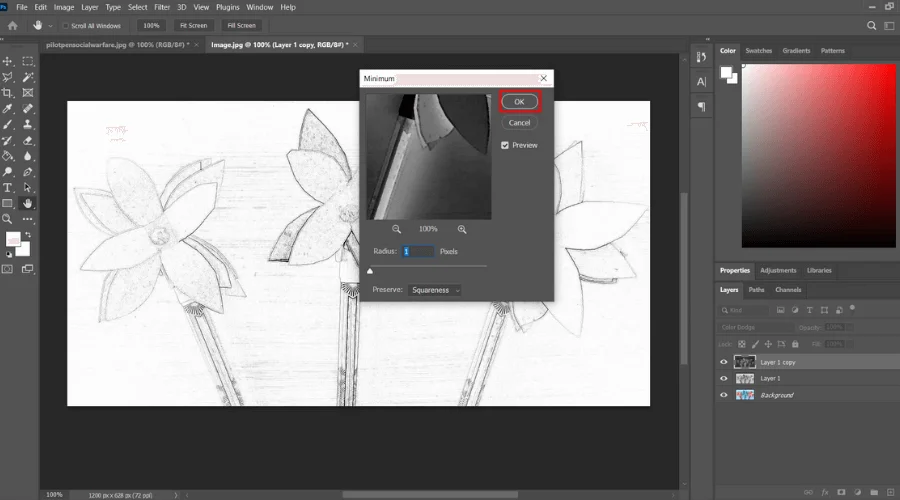Click the 100% zoom button in options bar
Viewport: 900px width, 500px height.
click(x=151, y=26)
